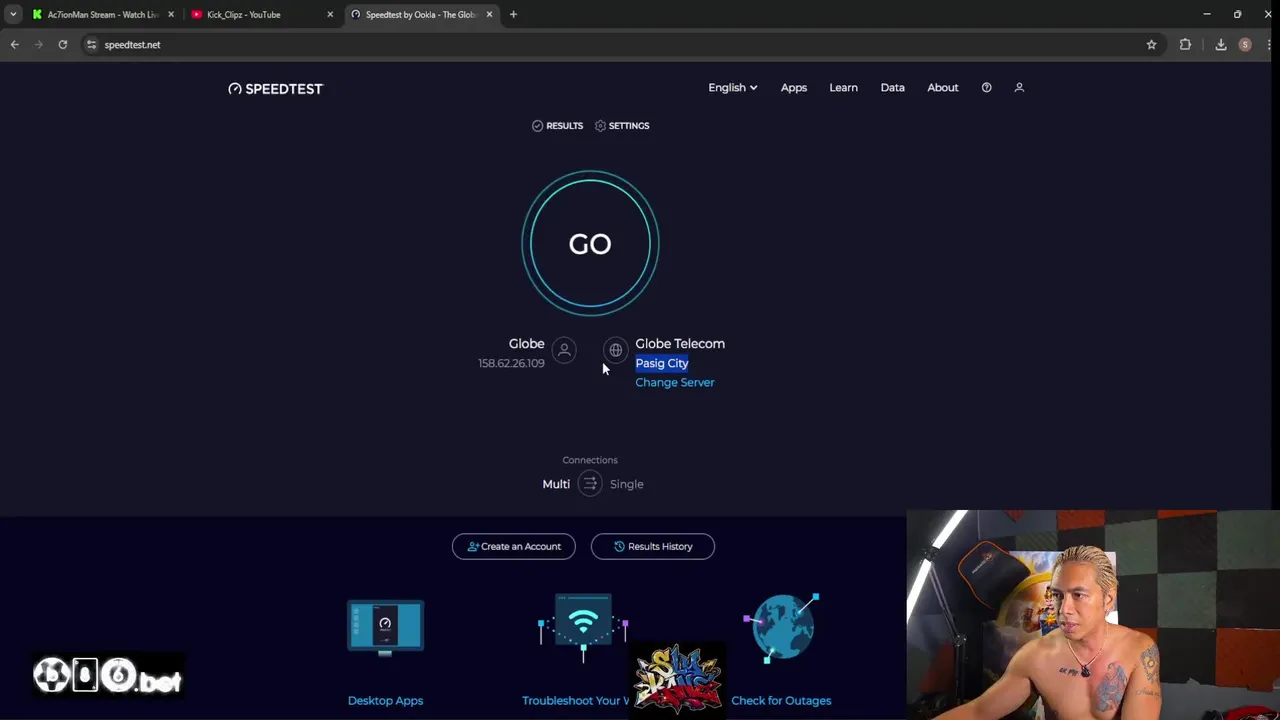Click the site information icon in address bar
Image resolution: width=1280 pixels, height=720 pixels.
click(91, 45)
